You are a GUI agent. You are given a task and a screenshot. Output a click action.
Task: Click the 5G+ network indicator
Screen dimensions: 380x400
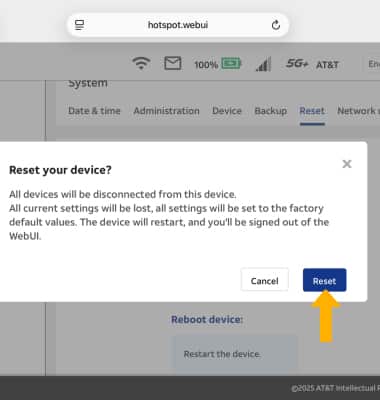297,63
